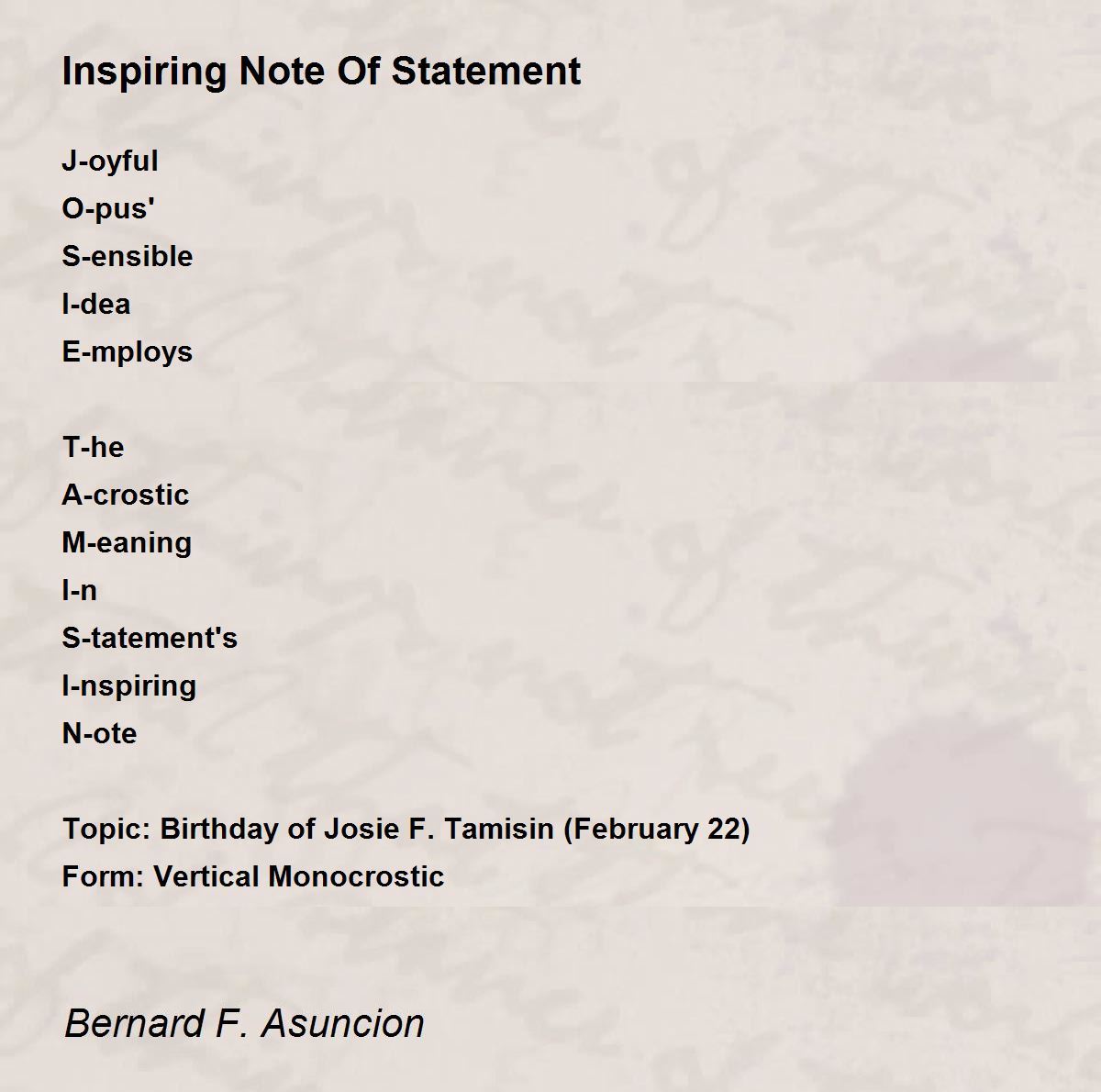Screen dimensions: 1101x1092
Task: Click the "Form: Vertical Monocrostic" line
Action: [x=253, y=876]
